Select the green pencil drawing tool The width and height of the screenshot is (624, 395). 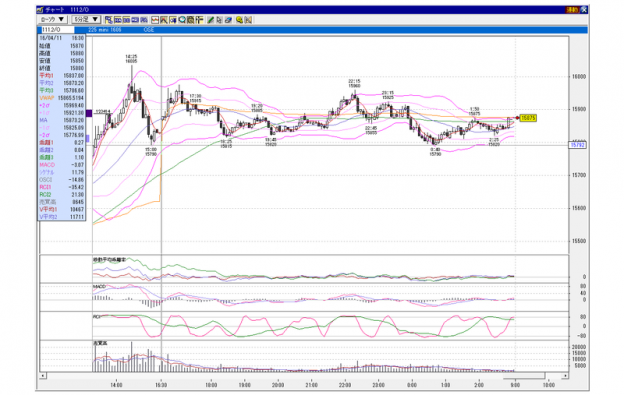(211, 20)
